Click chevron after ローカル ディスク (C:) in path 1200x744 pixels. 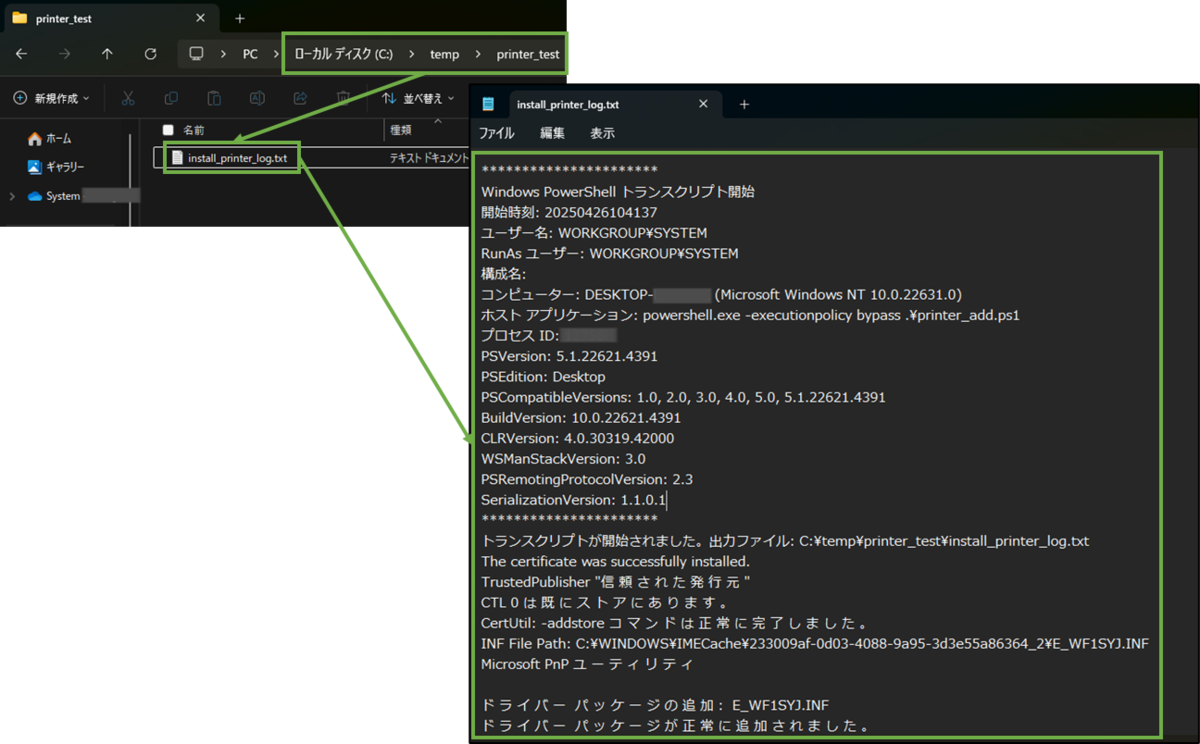coord(411,54)
